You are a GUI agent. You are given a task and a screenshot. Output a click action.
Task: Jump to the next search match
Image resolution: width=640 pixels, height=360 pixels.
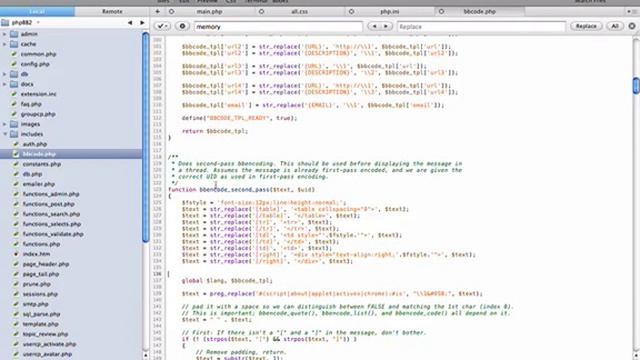(x=385, y=26)
